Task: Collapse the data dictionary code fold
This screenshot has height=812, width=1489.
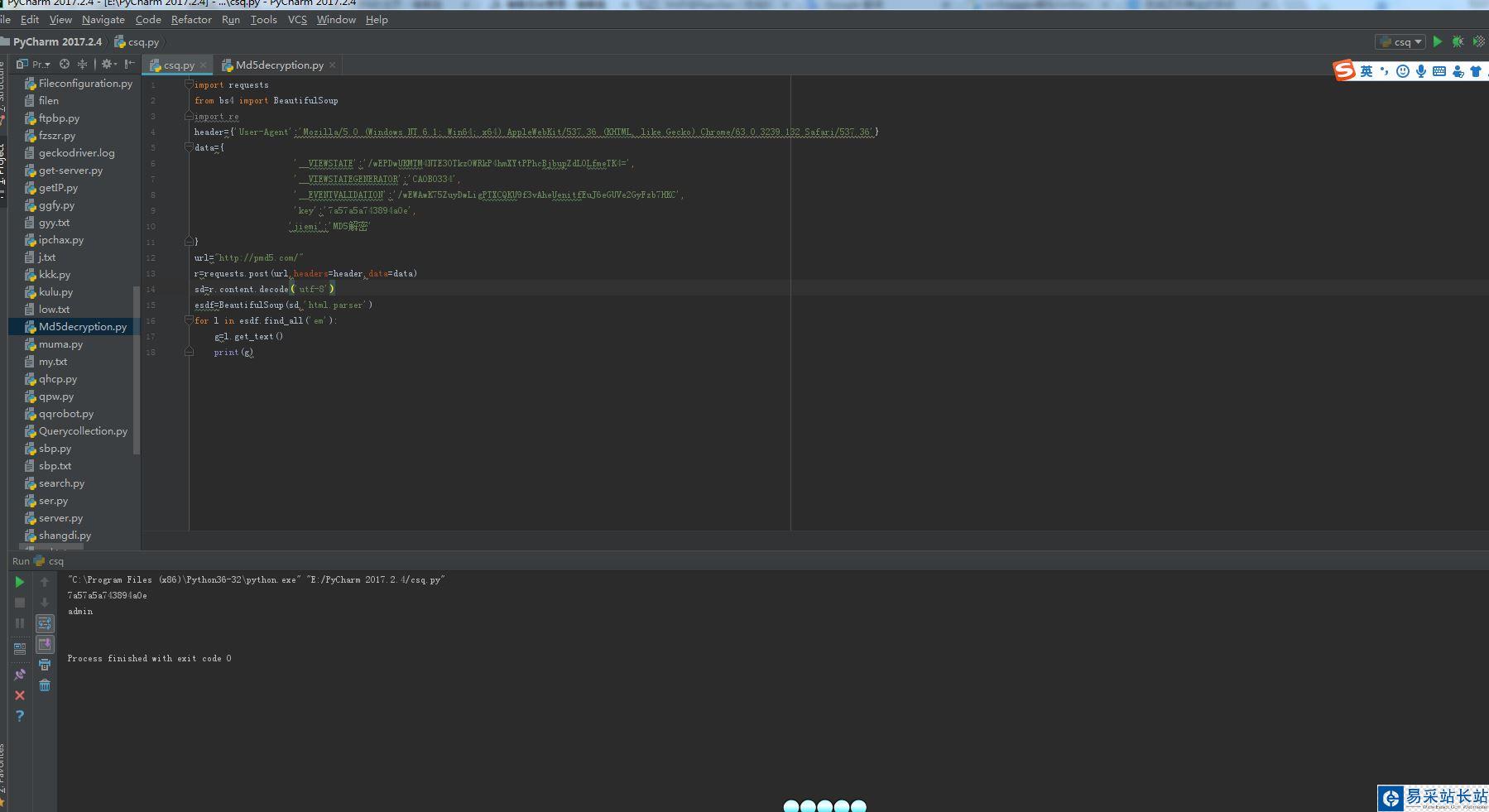Action: [189, 147]
